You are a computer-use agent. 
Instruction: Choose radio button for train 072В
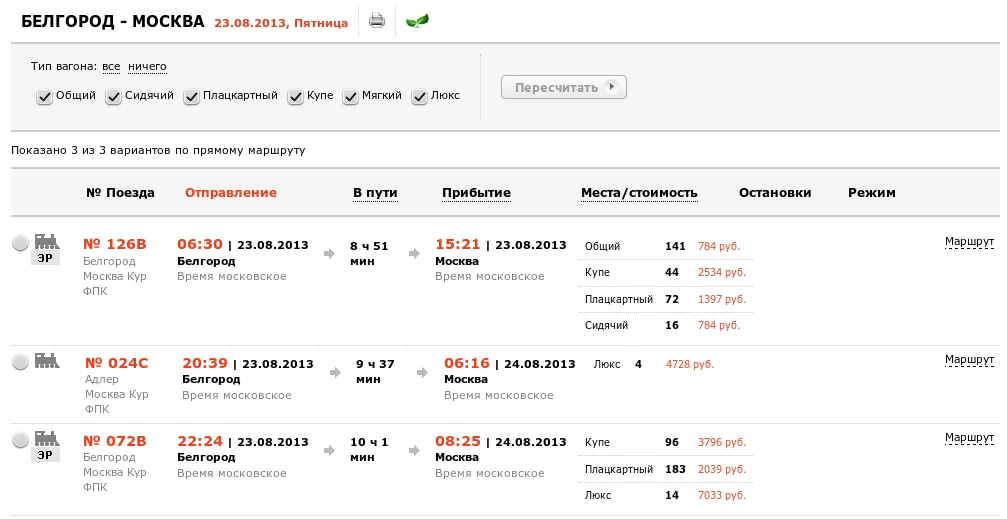click(x=20, y=440)
